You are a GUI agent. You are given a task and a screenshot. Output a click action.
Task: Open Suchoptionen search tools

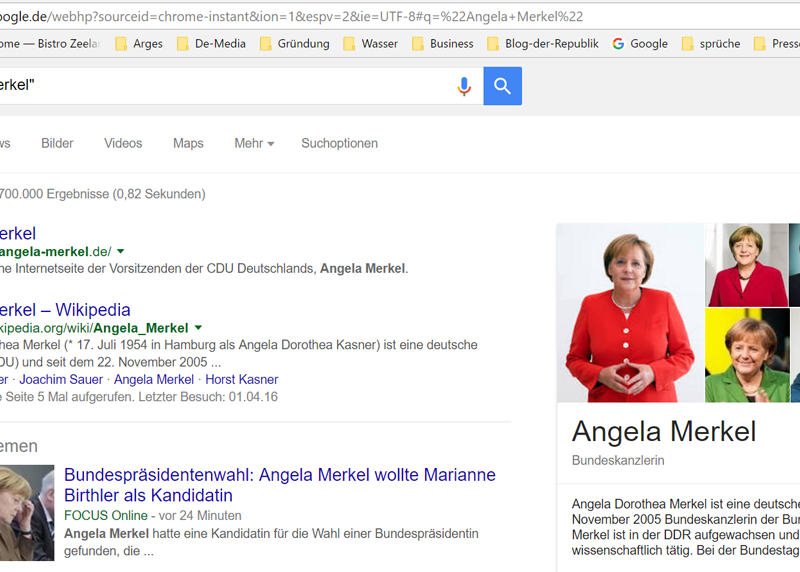[x=339, y=144]
